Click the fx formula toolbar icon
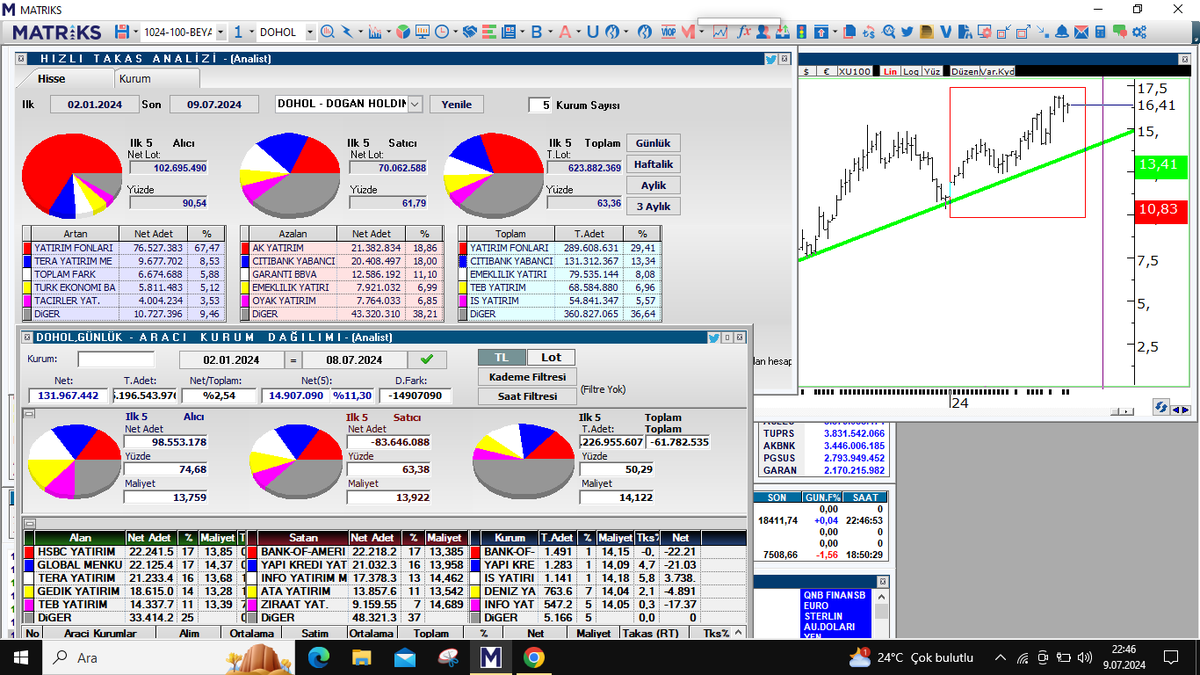 pos(744,32)
